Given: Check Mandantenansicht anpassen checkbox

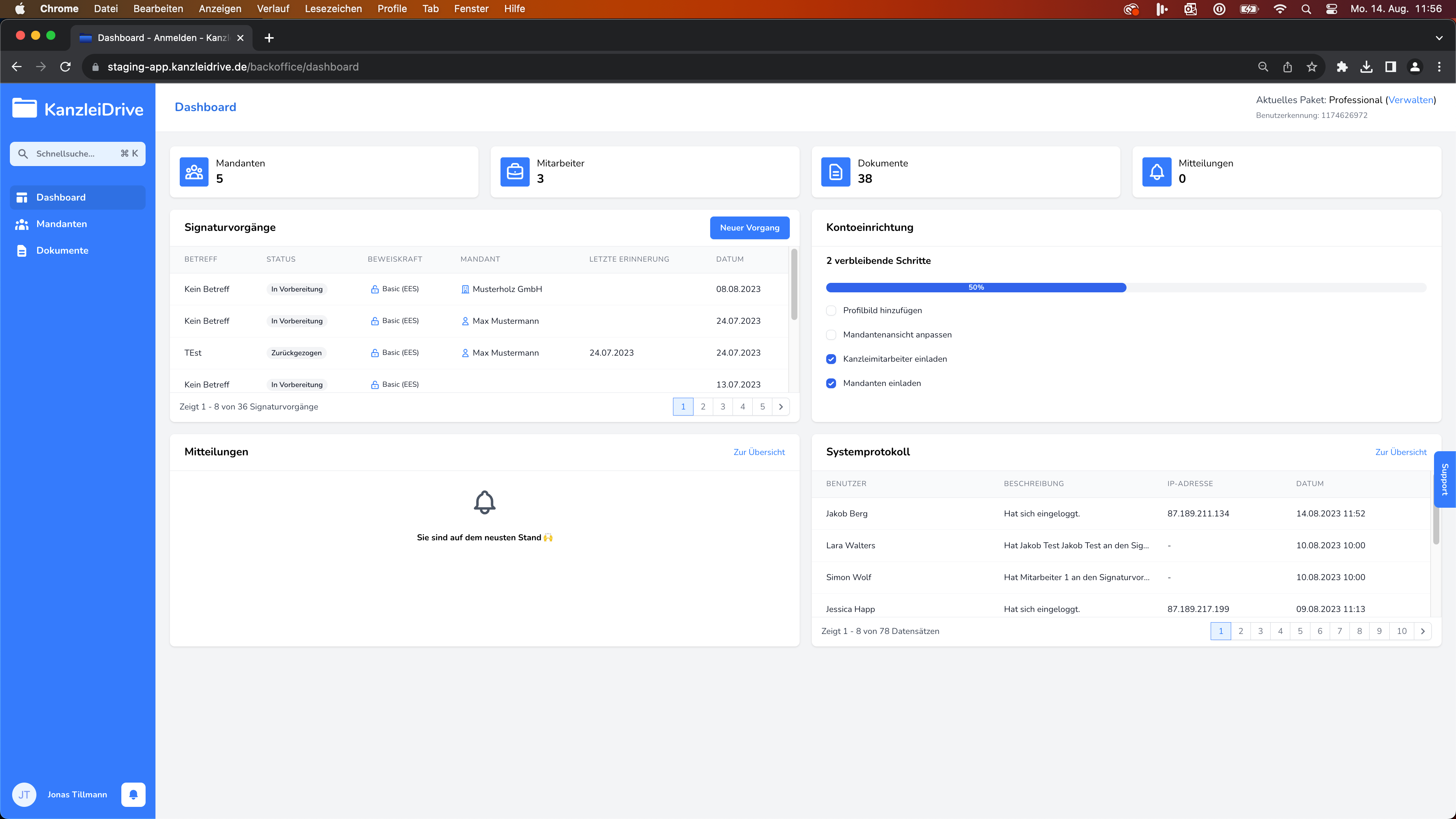Looking at the screenshot, I should click(831, 334).
